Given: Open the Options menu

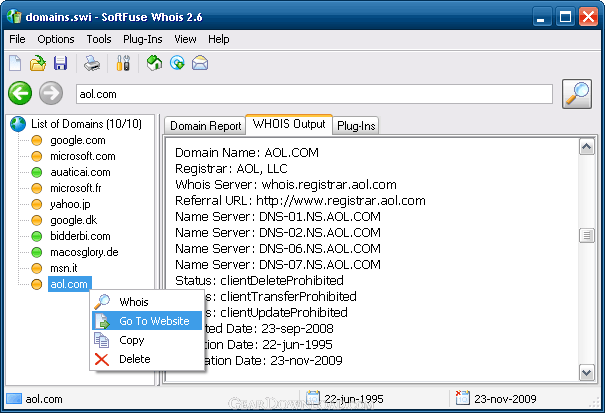Looking at the screenshot, I should (56, 39).
